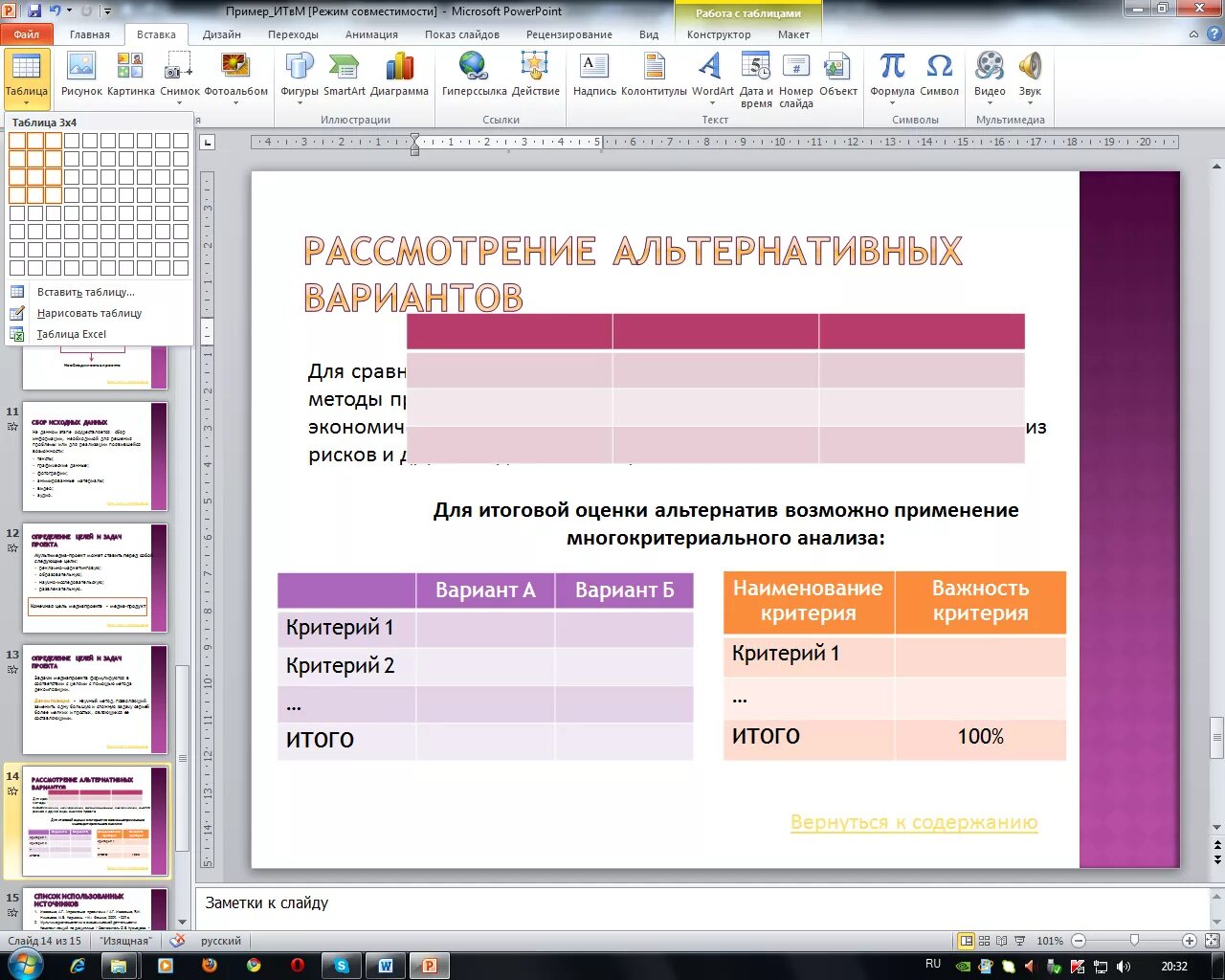Select slide 11 thumbnail
Image resolution: width=1225 pixels, height=980 pixels.
click(95, 457)
